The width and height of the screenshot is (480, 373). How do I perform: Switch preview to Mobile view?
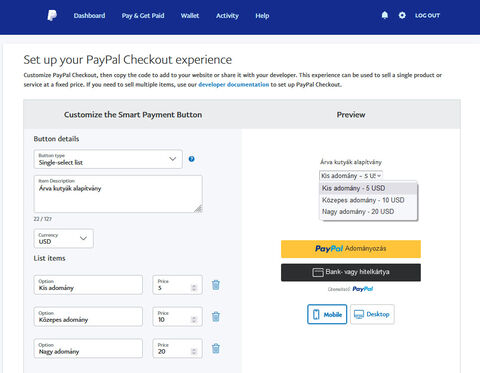click(327, 314)
